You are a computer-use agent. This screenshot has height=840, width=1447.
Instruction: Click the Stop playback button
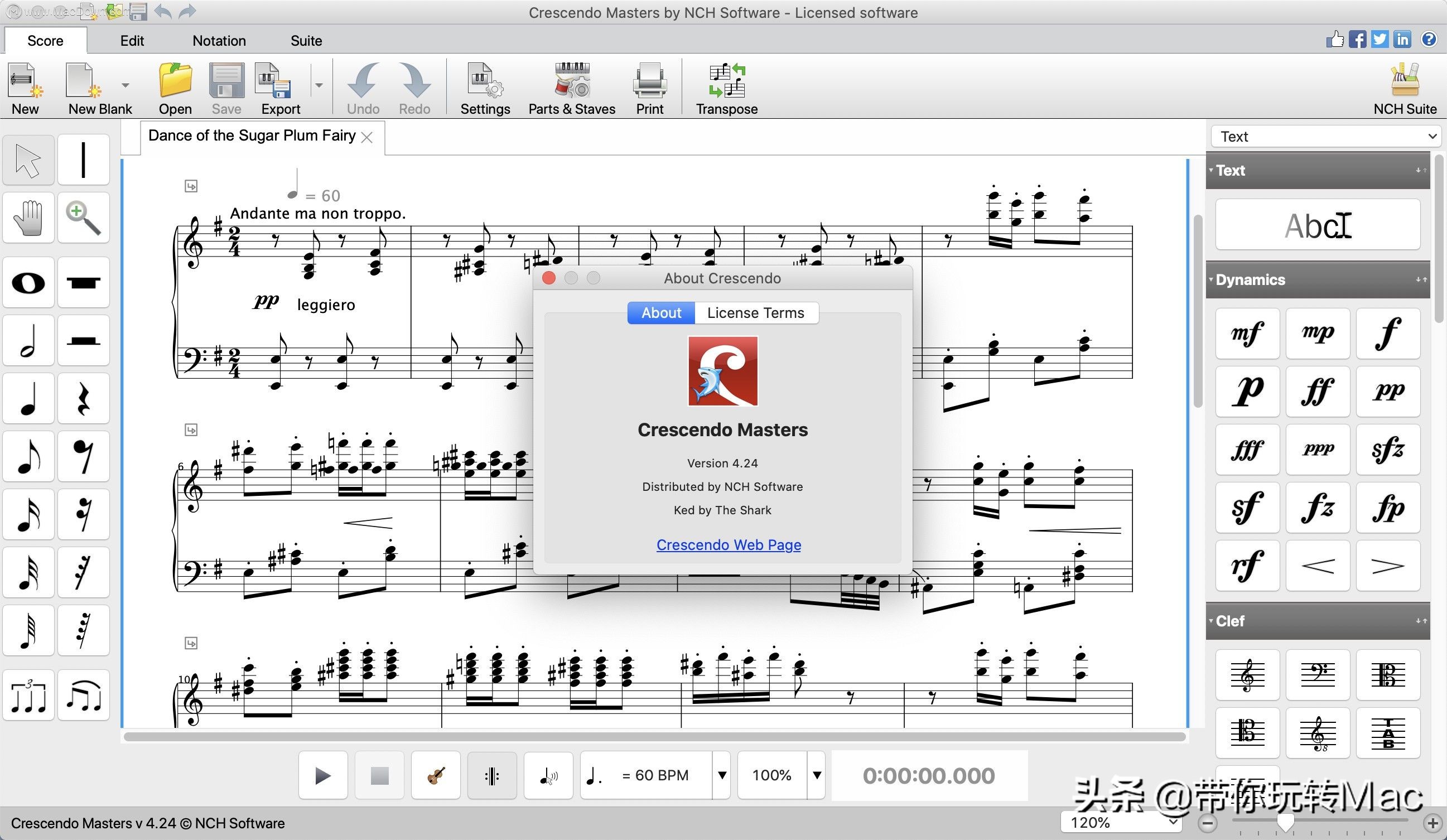pos(379,776)
